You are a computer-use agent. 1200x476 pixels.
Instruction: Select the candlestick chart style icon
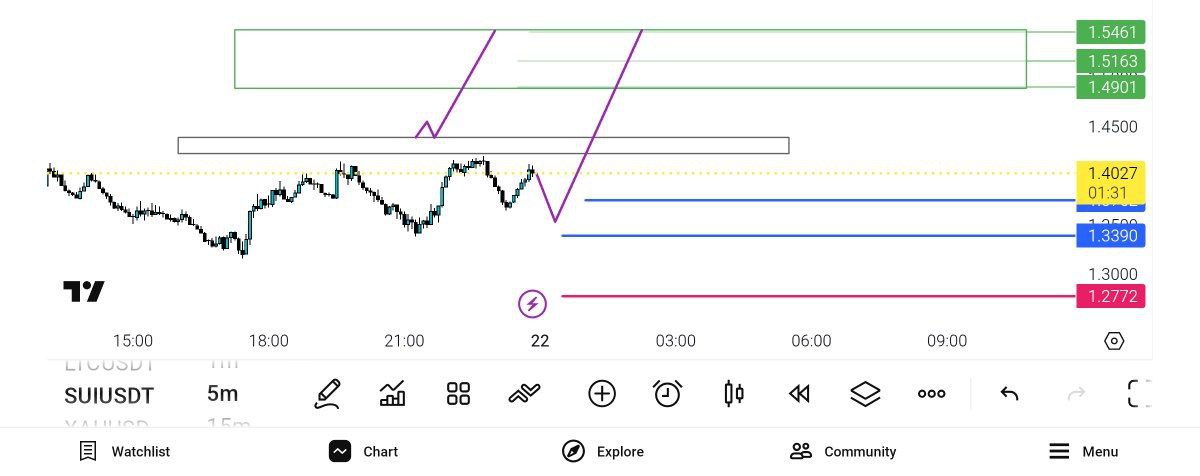point(734,393)
